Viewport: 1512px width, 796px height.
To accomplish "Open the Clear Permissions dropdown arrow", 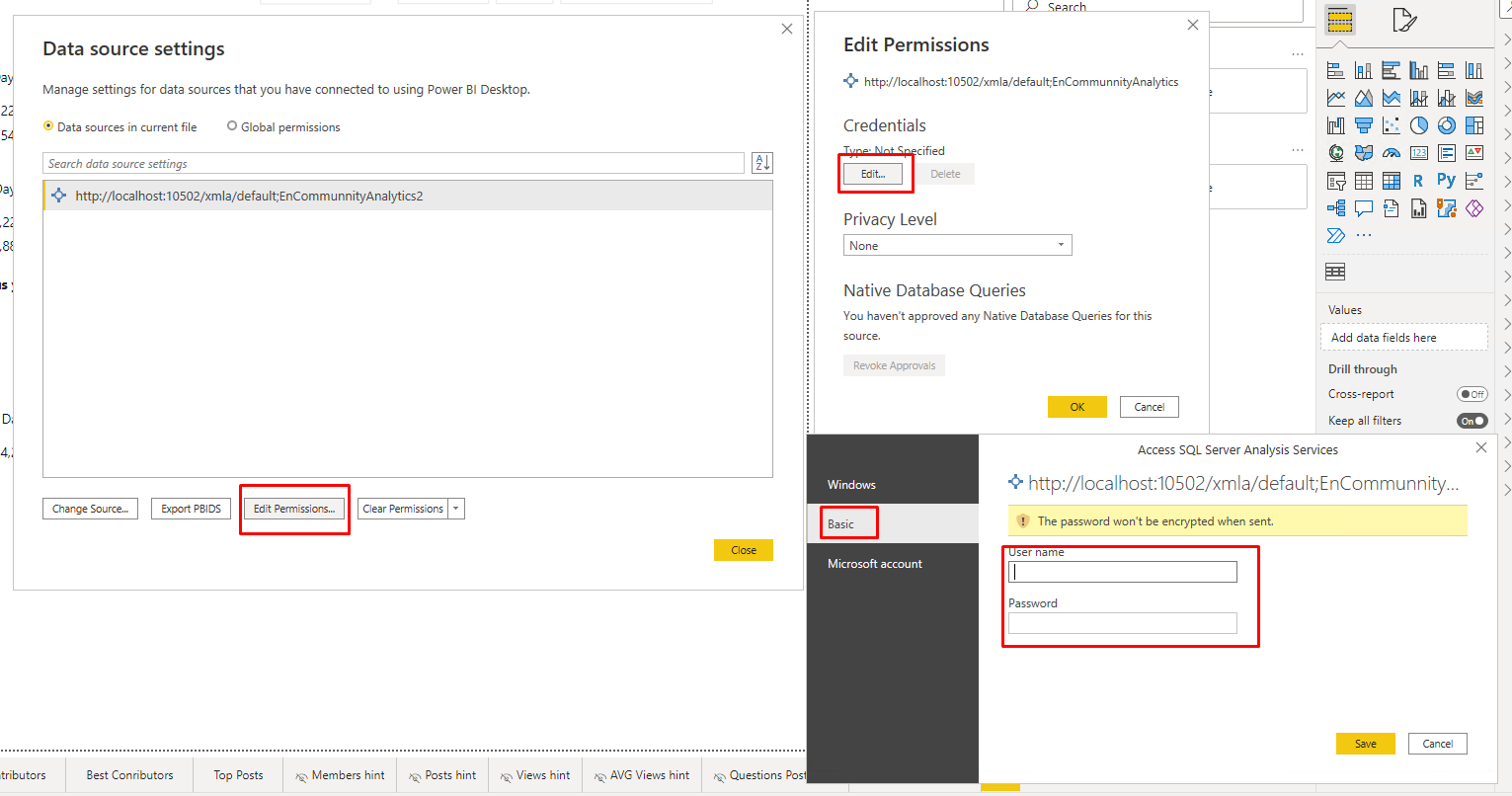I will 456,509.
